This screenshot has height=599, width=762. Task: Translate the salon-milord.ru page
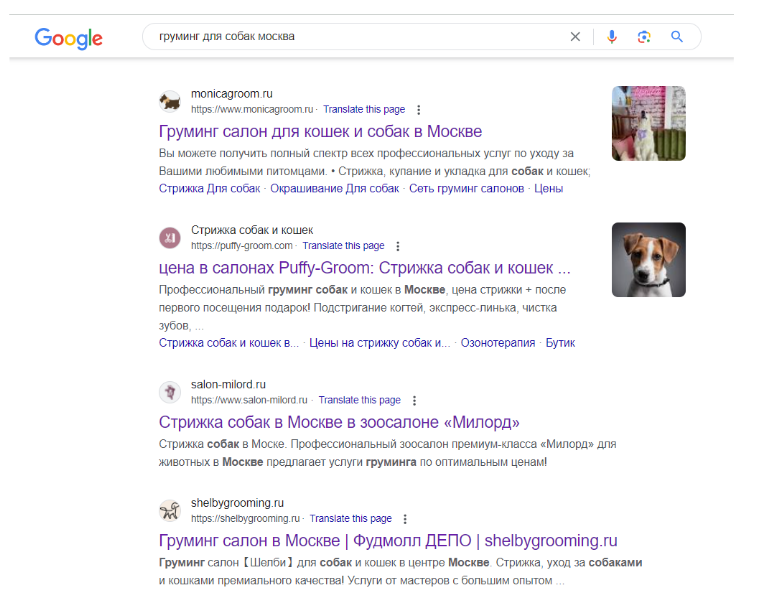tap(360, 400)
